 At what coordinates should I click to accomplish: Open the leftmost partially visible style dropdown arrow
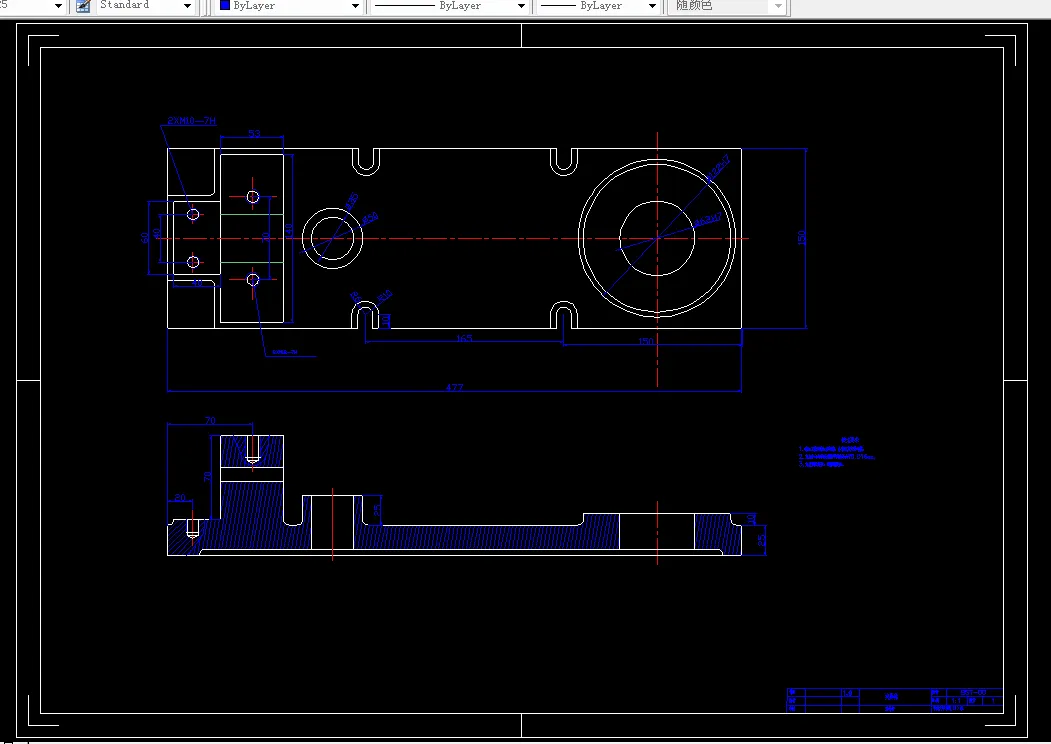(x=58, y=6)
